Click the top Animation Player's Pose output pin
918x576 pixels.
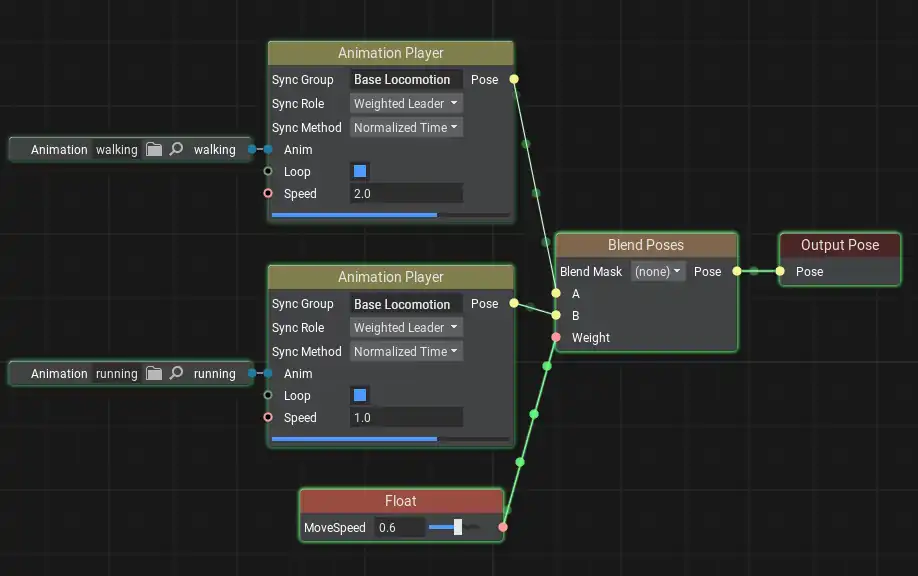[514, 79]
